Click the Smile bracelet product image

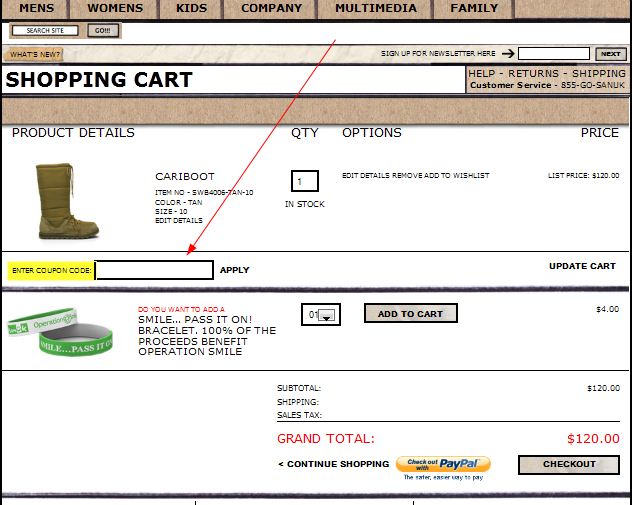60,332
